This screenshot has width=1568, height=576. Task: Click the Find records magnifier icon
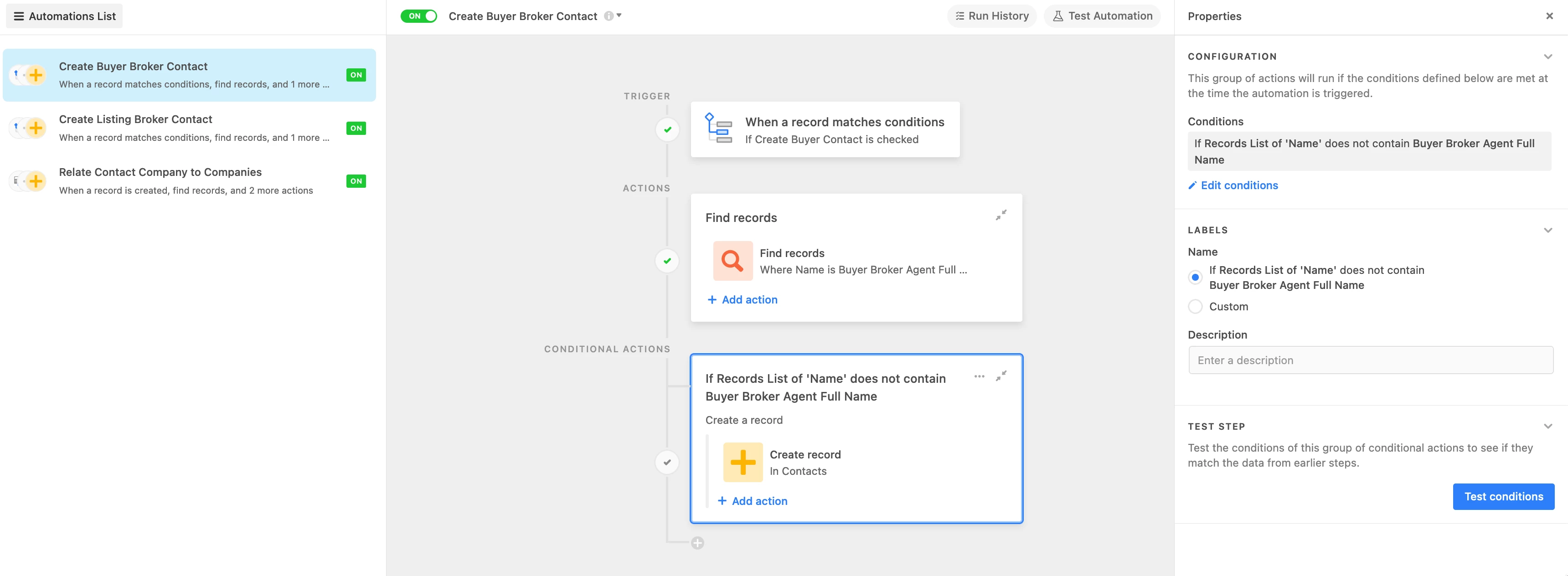tap(732, 261)
